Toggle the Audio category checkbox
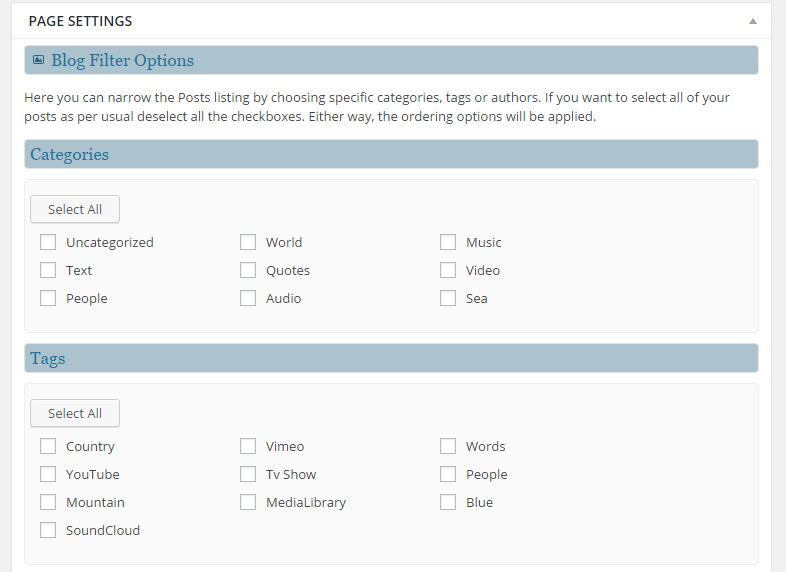 click(248, 298)
